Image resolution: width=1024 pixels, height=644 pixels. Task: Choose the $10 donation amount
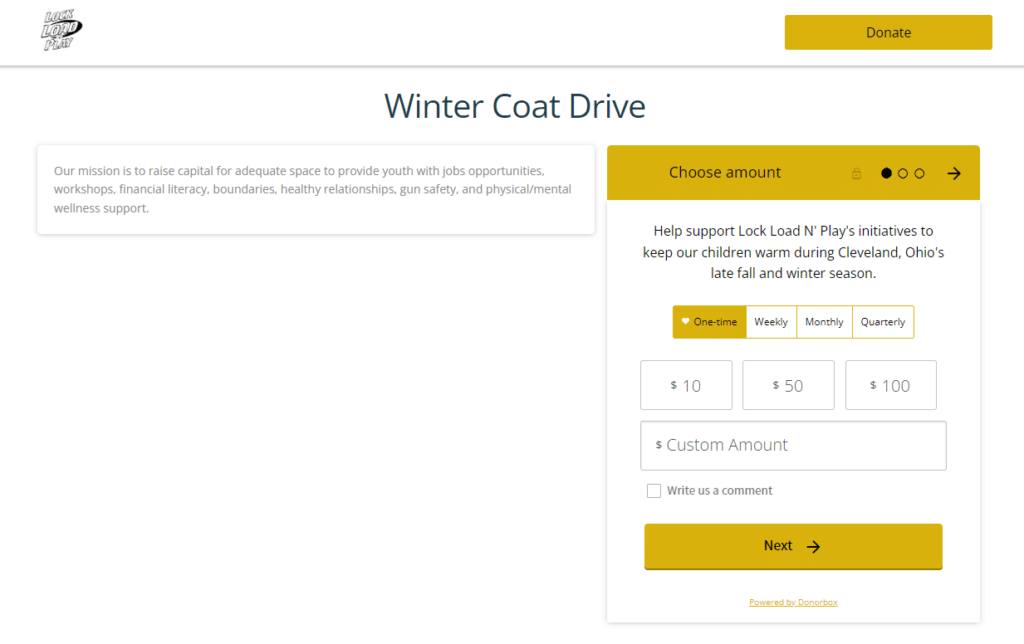pyautogui.click(x=686, y=385)
